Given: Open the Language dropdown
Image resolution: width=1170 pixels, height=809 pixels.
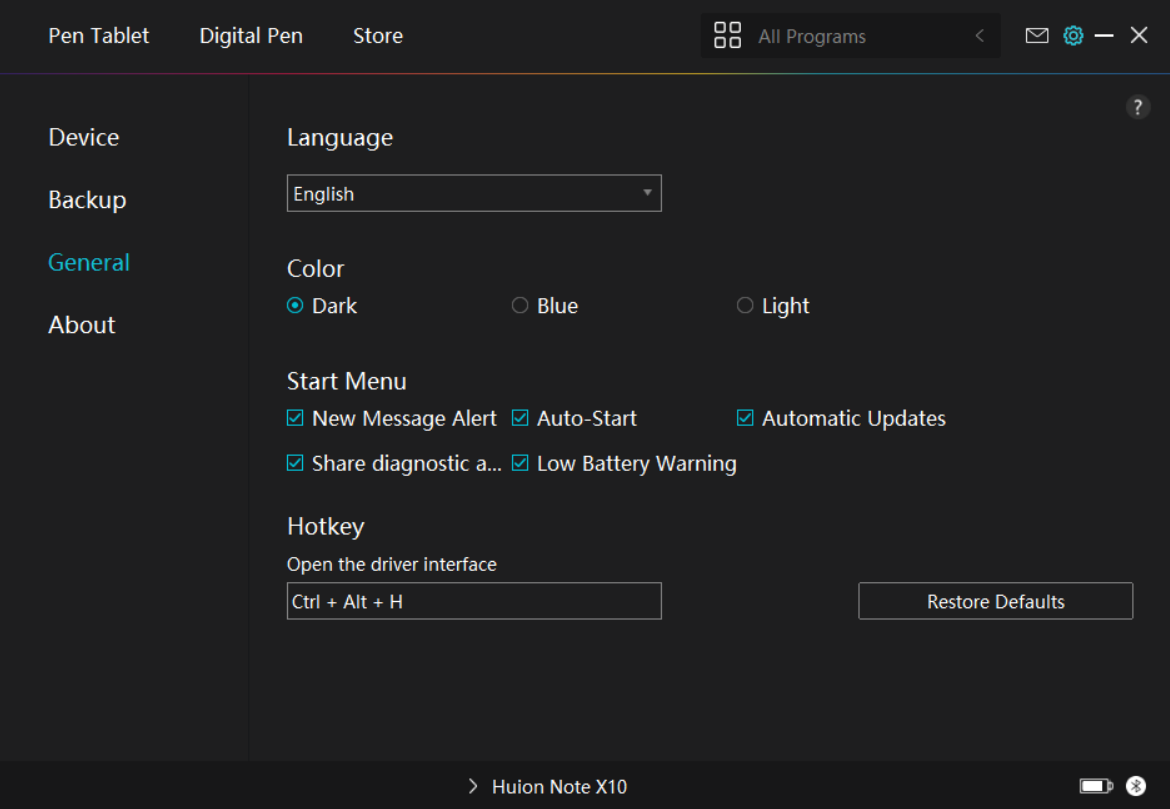Looking at the screenshot, I should pos(474,194).
